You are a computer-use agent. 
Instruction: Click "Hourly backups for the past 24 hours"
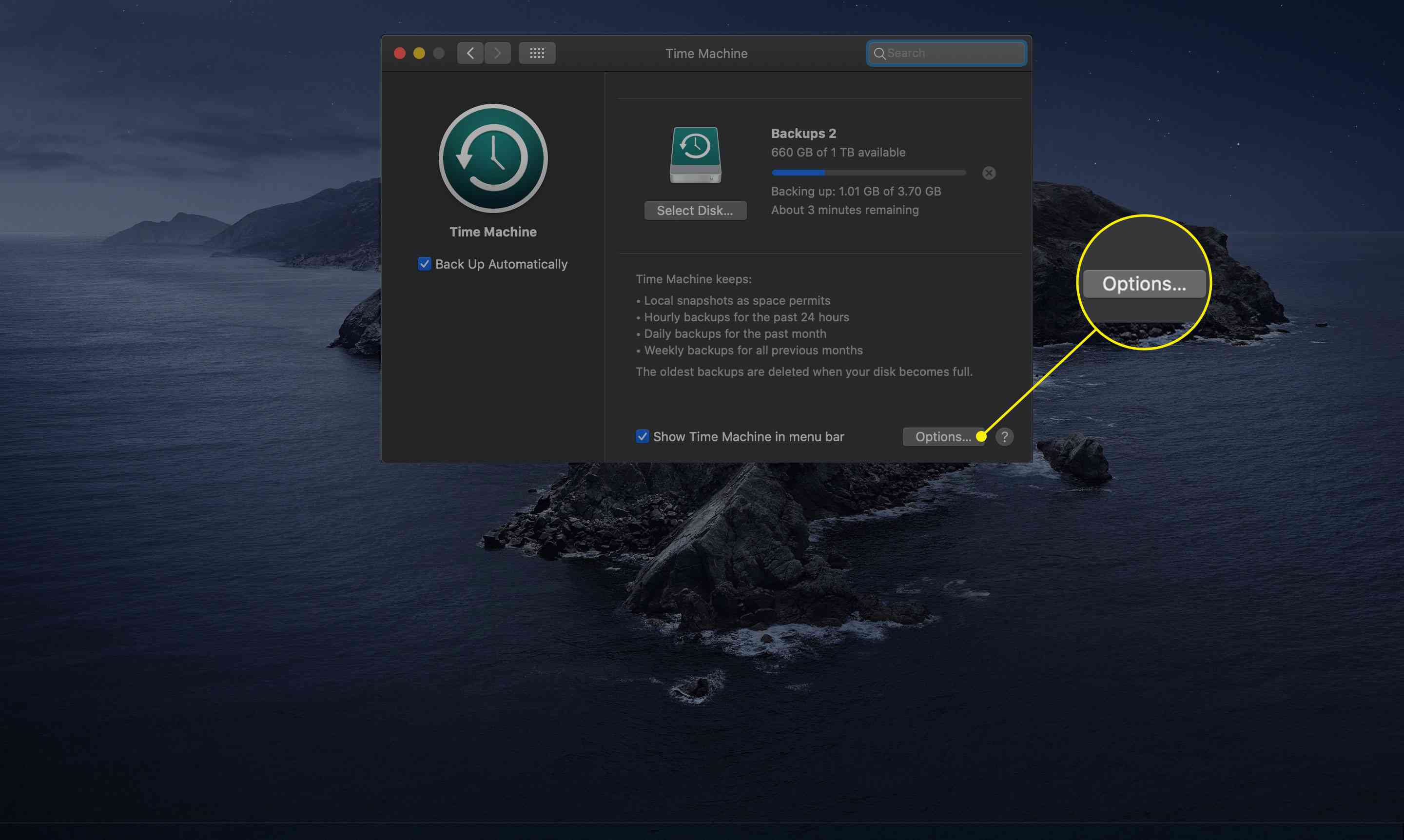point(746,317)
